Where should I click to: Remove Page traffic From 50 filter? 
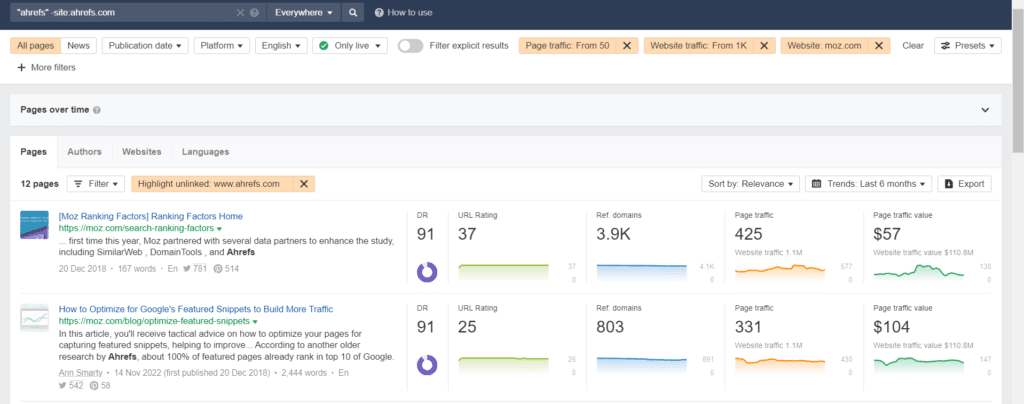[626, 46]
